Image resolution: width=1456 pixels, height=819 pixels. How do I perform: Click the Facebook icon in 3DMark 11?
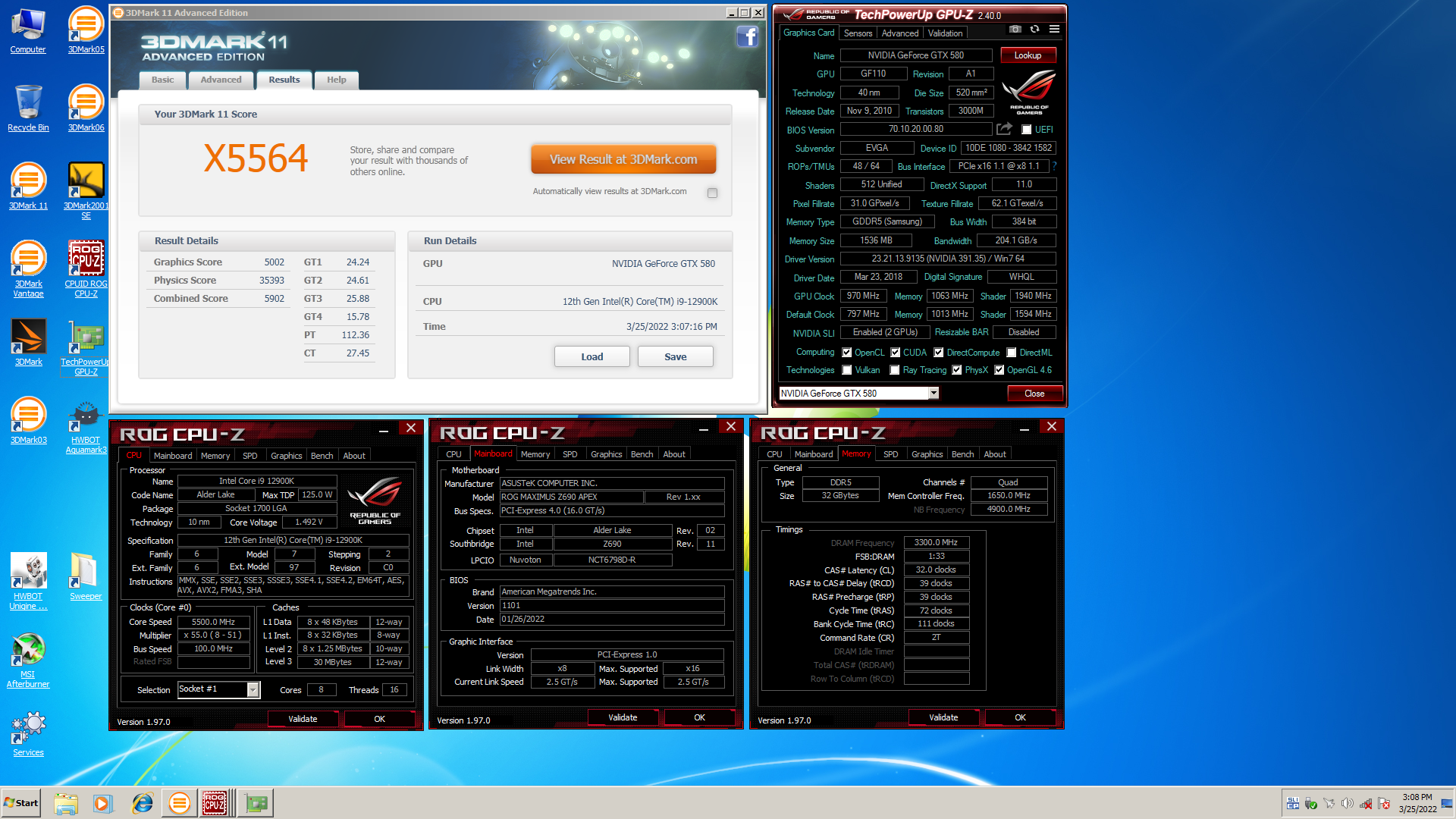pos(747,36)
